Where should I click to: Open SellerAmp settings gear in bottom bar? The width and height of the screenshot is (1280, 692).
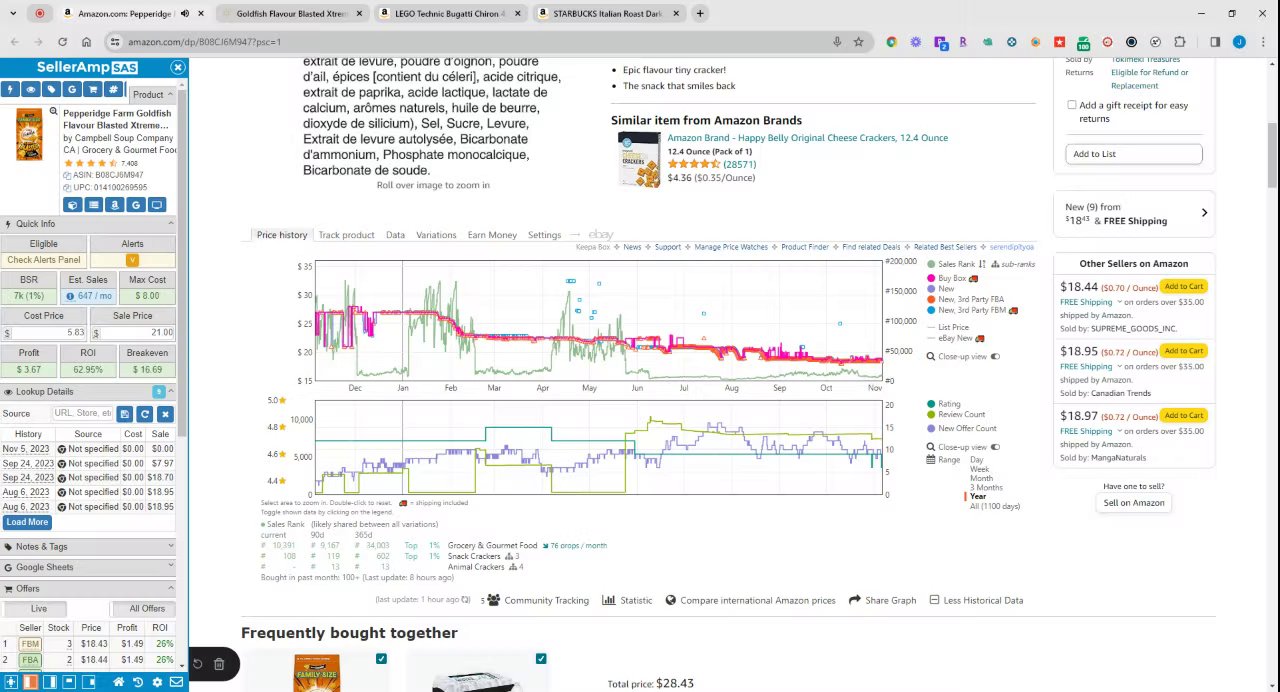click(x=156, y=682)
